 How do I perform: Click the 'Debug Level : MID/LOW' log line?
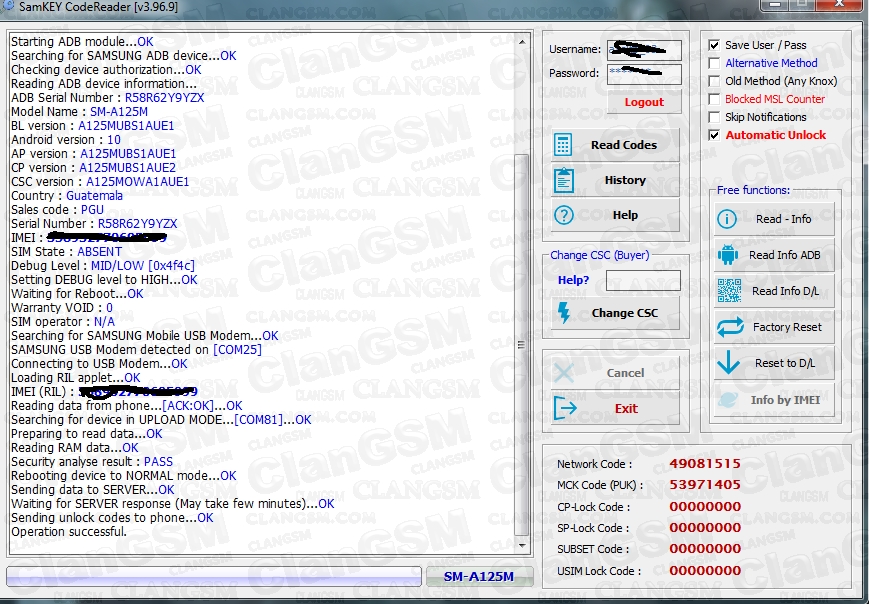[x=103, y=265]
